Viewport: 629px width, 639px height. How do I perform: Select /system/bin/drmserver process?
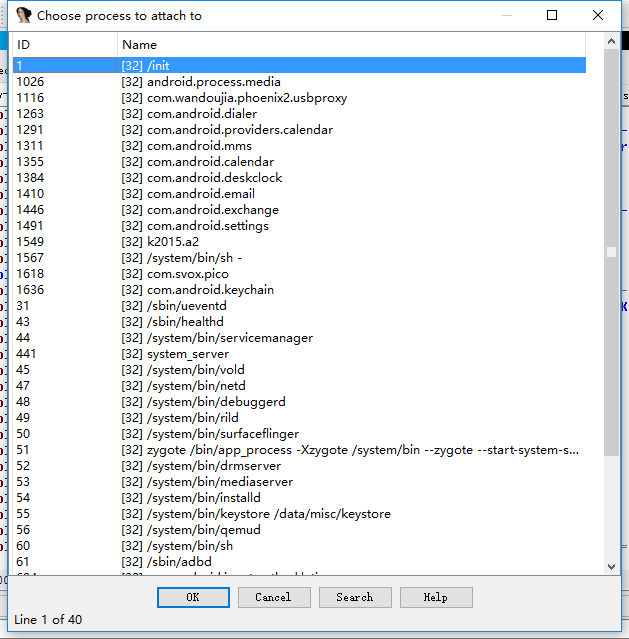tap(300, 466)
